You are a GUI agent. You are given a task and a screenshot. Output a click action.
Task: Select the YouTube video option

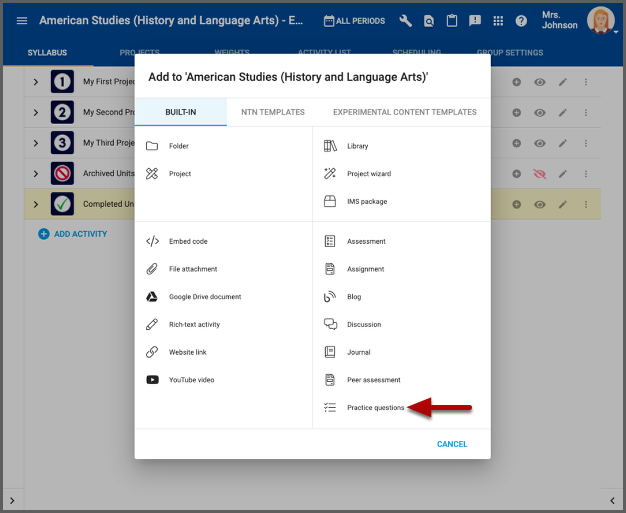(191, 380)
